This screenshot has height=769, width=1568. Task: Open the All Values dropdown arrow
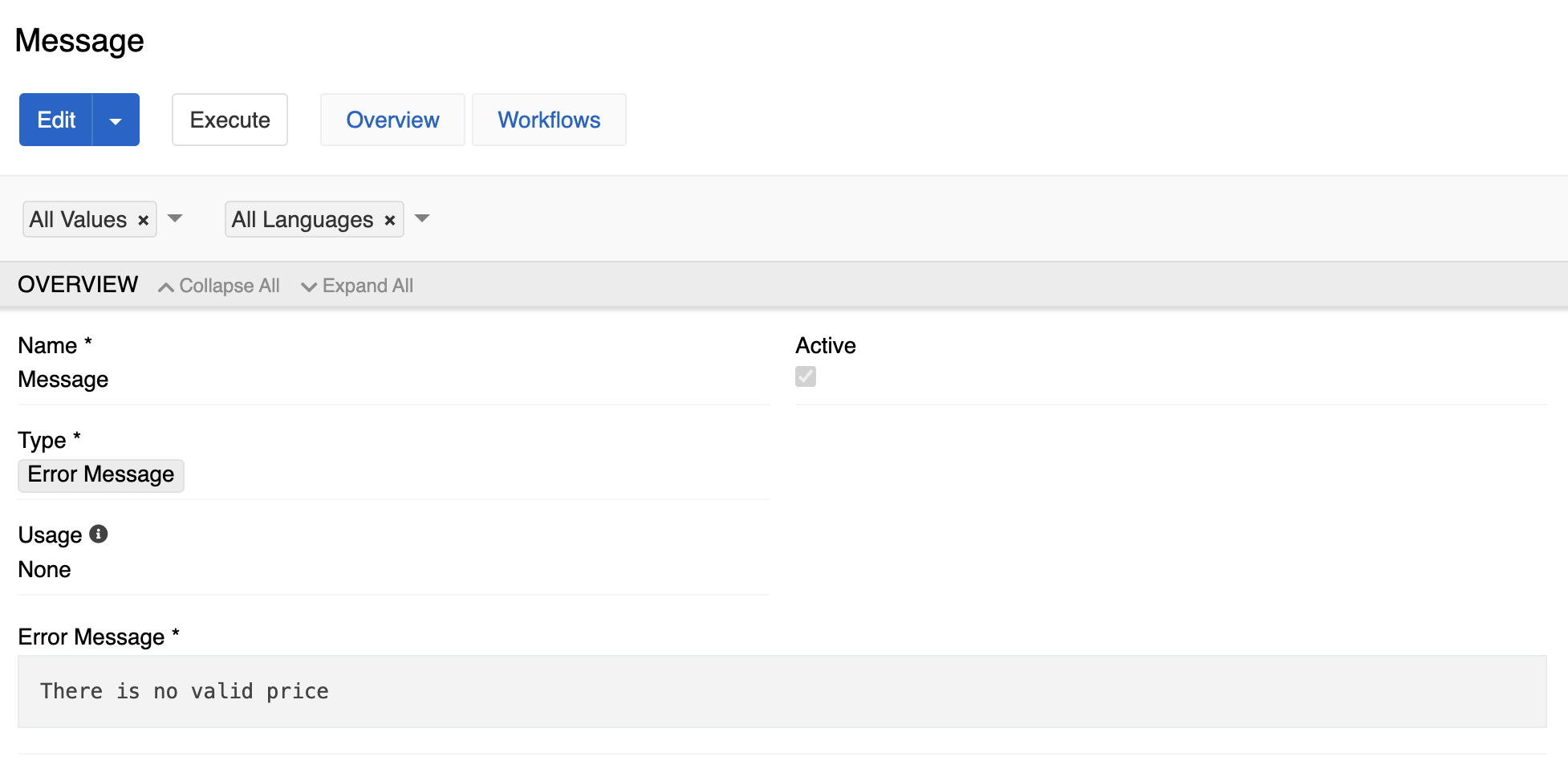175,218
